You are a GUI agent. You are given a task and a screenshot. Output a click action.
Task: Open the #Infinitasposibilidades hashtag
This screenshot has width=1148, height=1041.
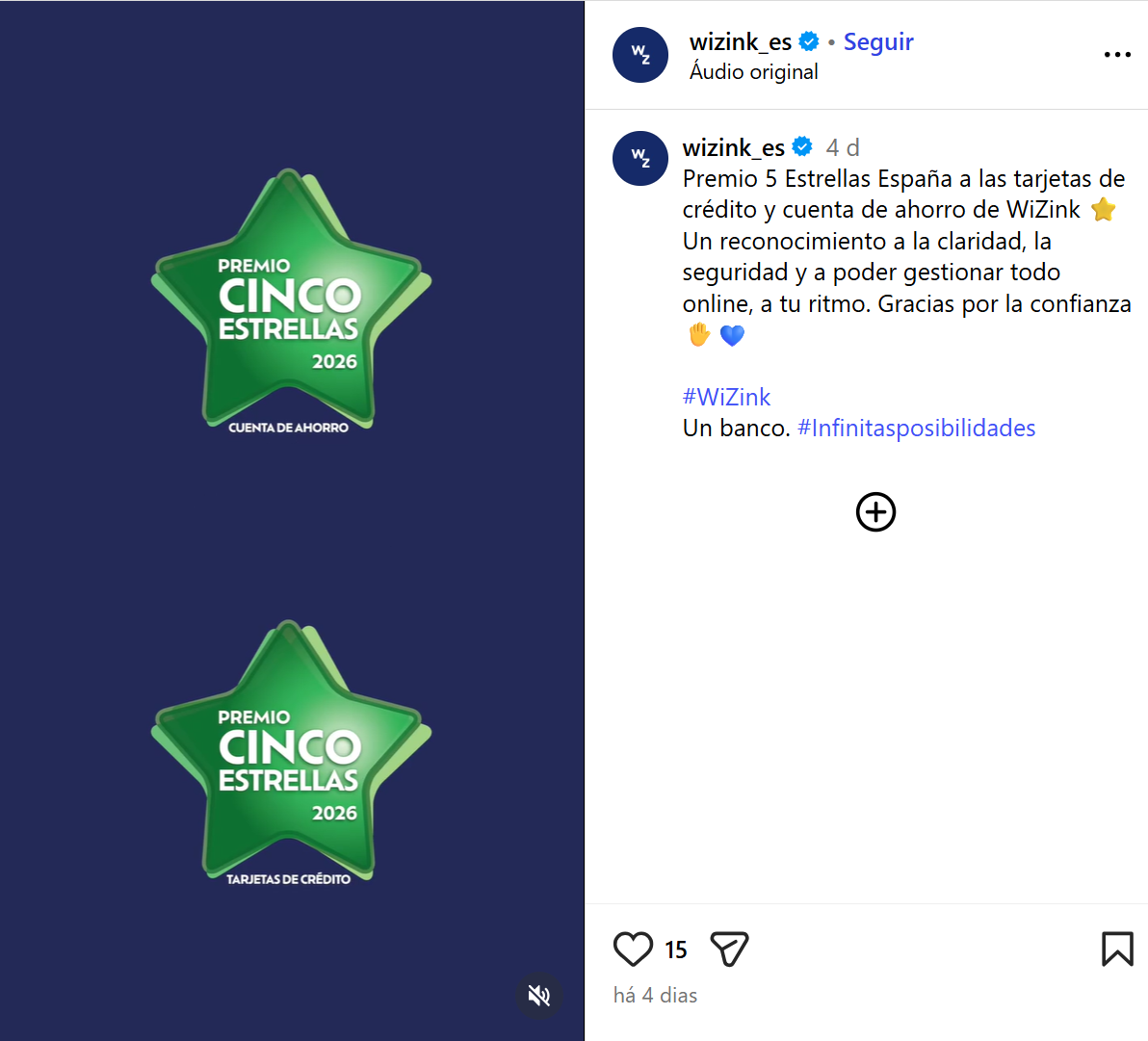(x=916, y=428)
